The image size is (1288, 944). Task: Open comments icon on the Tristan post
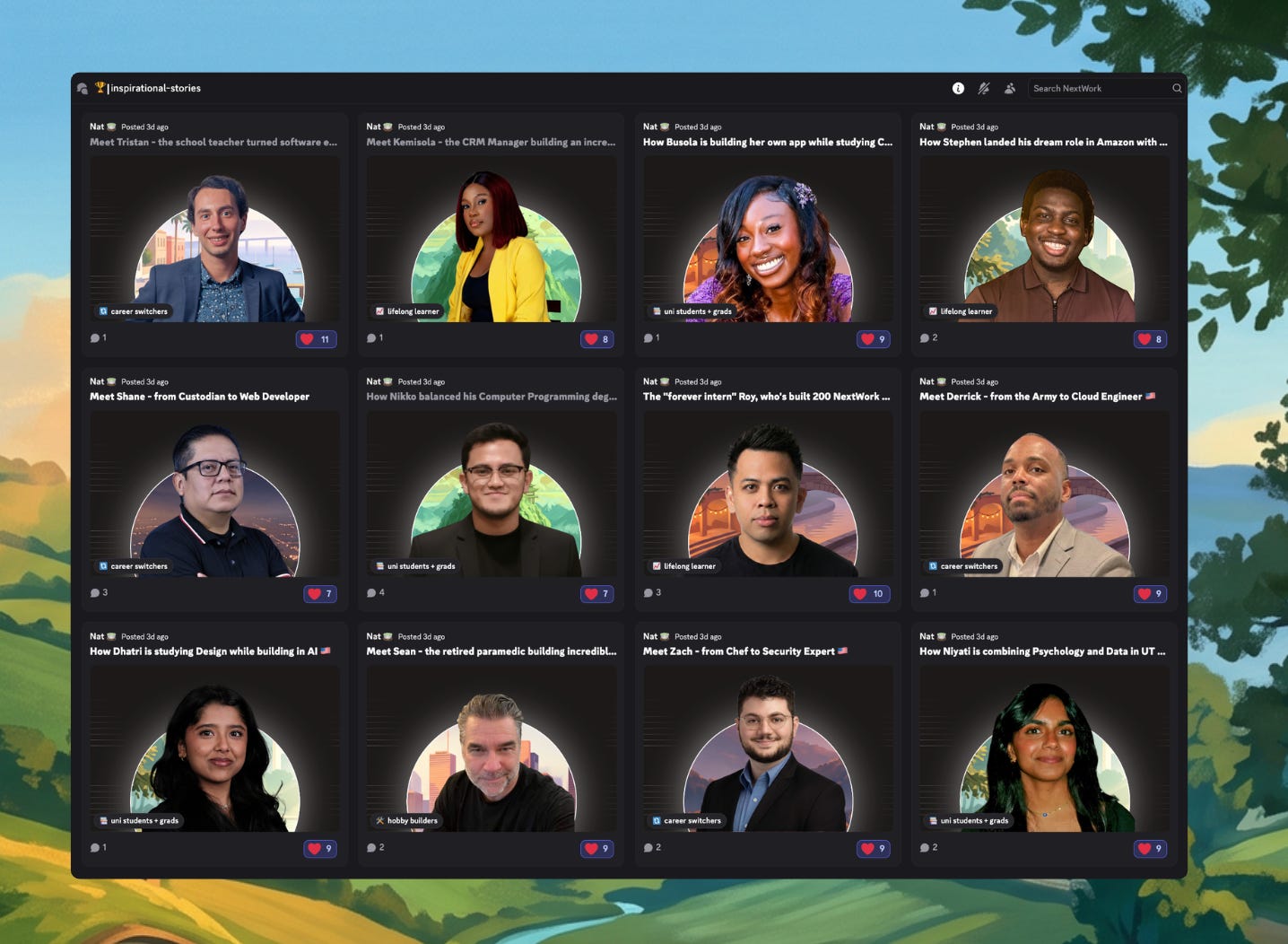click(95, 338)
